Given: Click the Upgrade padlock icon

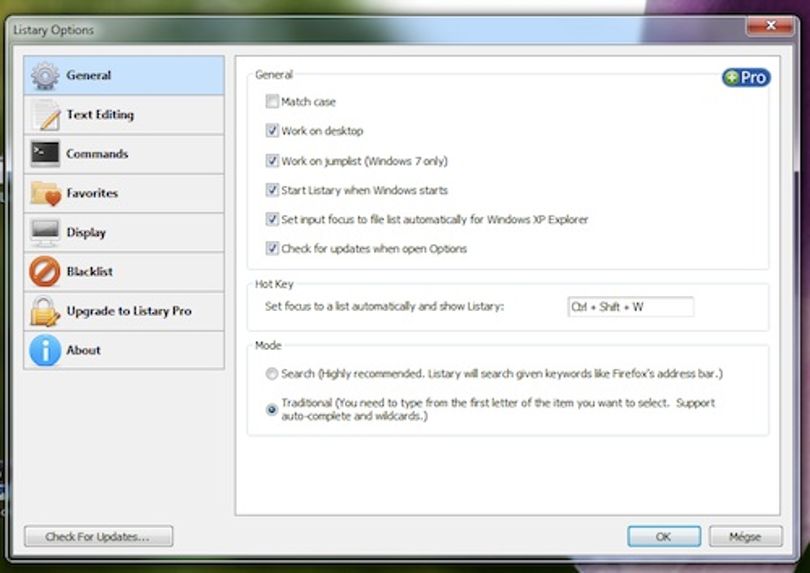Looking at the screenshot, I should pyautogui.click(x=45, y=311).
